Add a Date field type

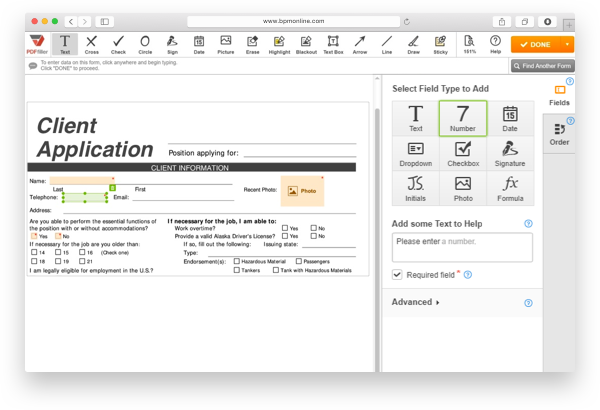click(x=510, y=118)
